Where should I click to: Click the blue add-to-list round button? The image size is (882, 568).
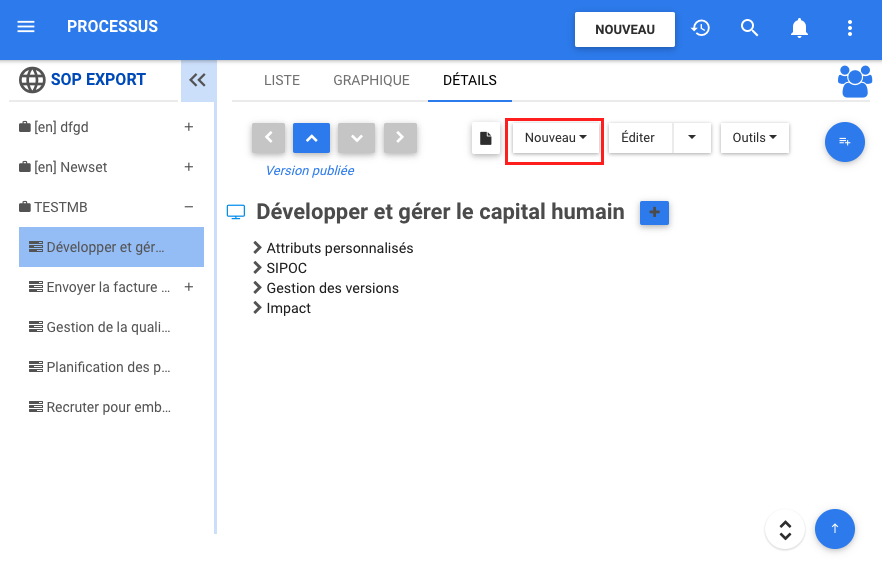point(844,142)
